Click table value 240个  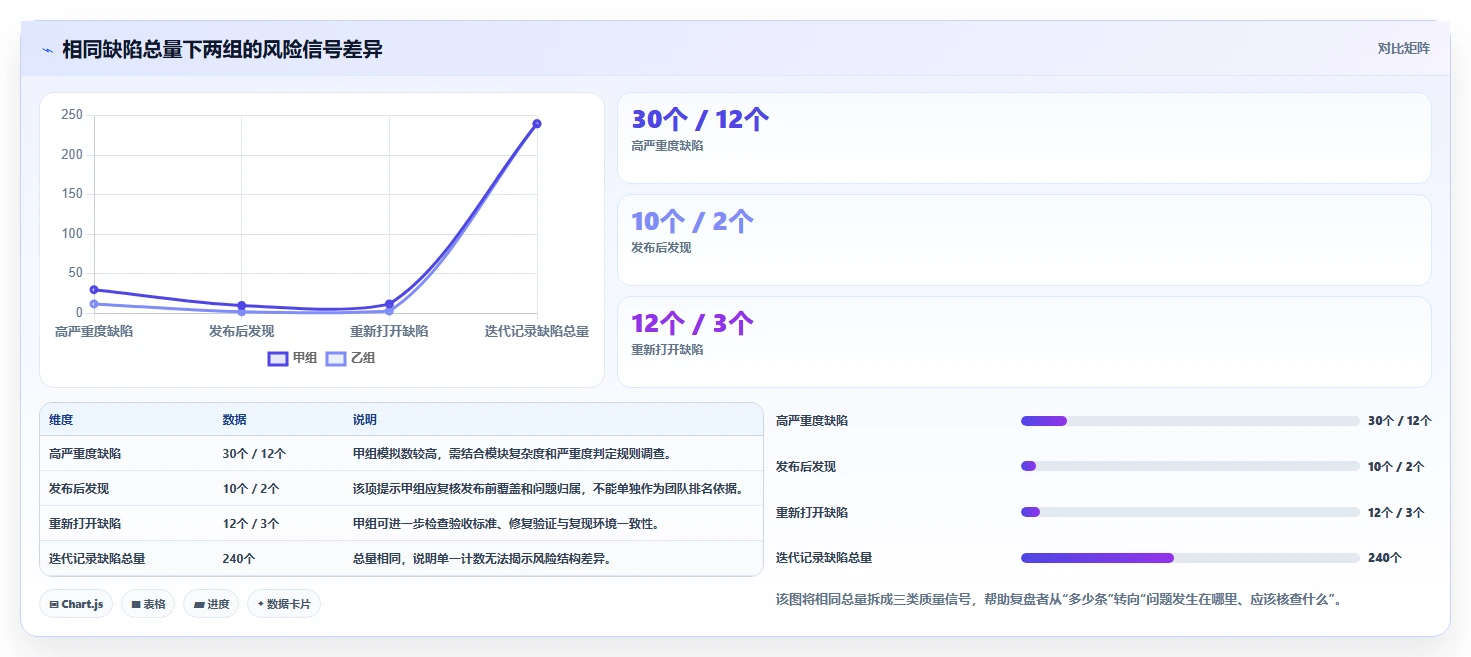tap(239, 559)
